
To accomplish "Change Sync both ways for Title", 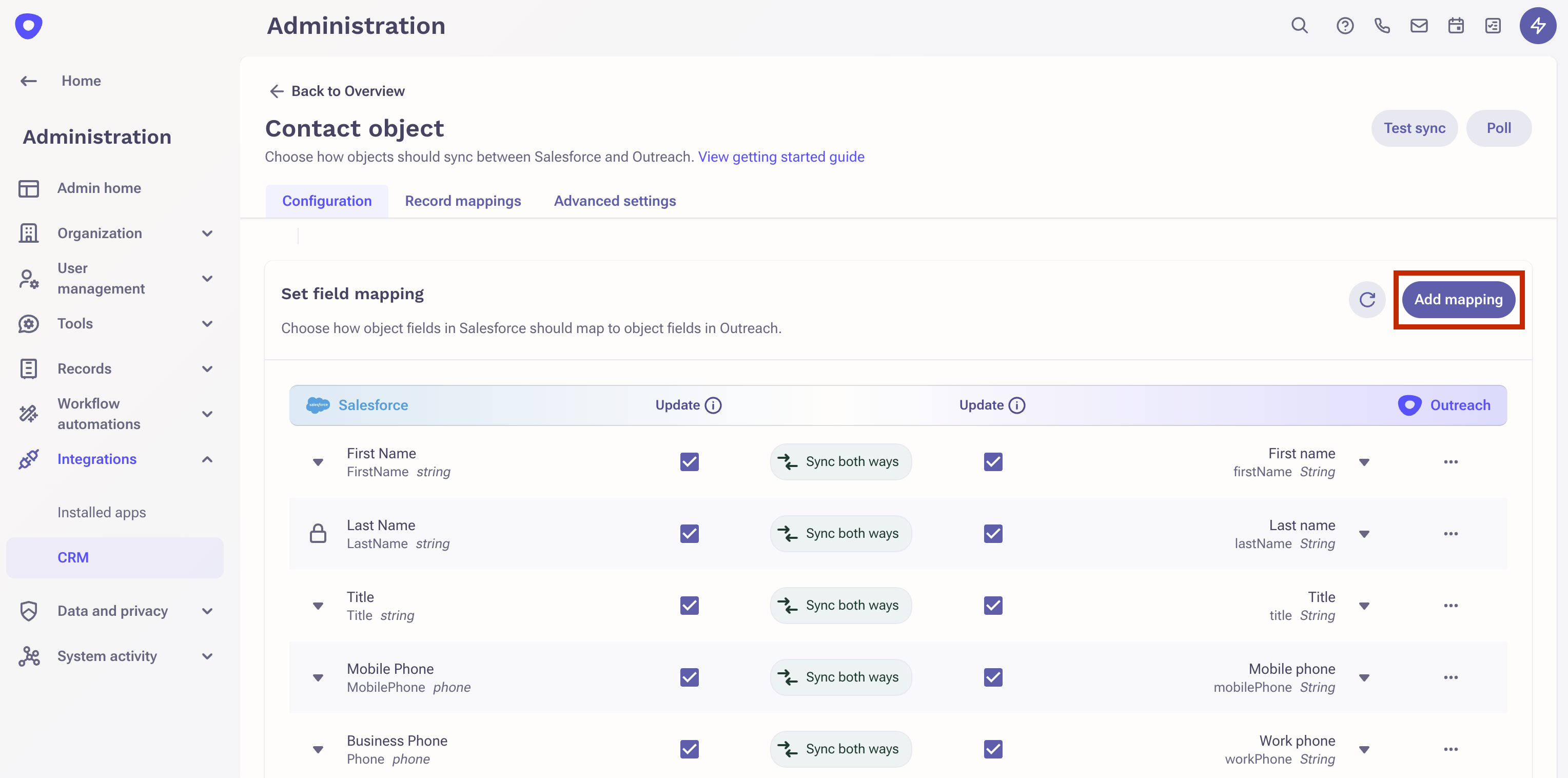I will (840, 606).
